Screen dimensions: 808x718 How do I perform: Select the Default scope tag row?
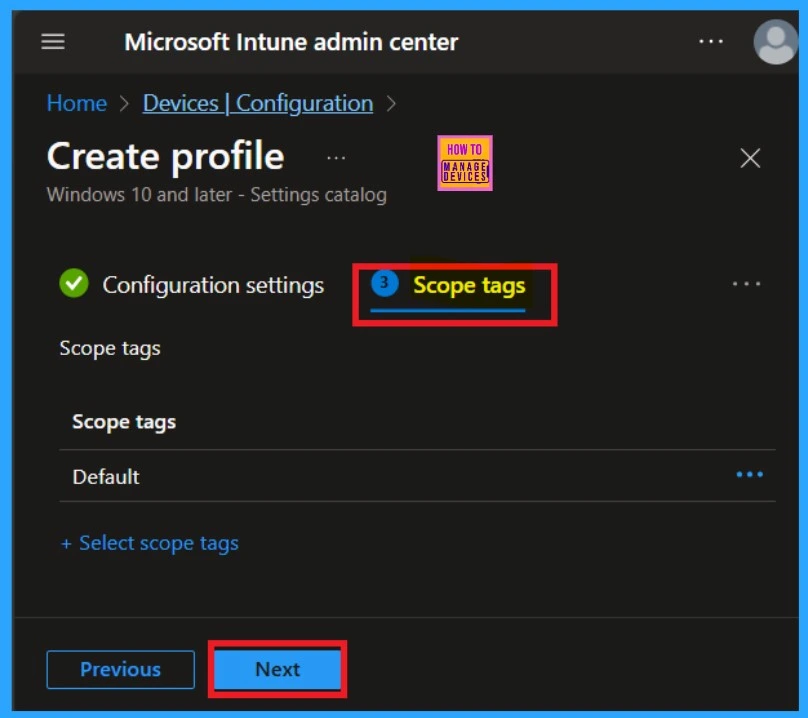coord(417,476)
